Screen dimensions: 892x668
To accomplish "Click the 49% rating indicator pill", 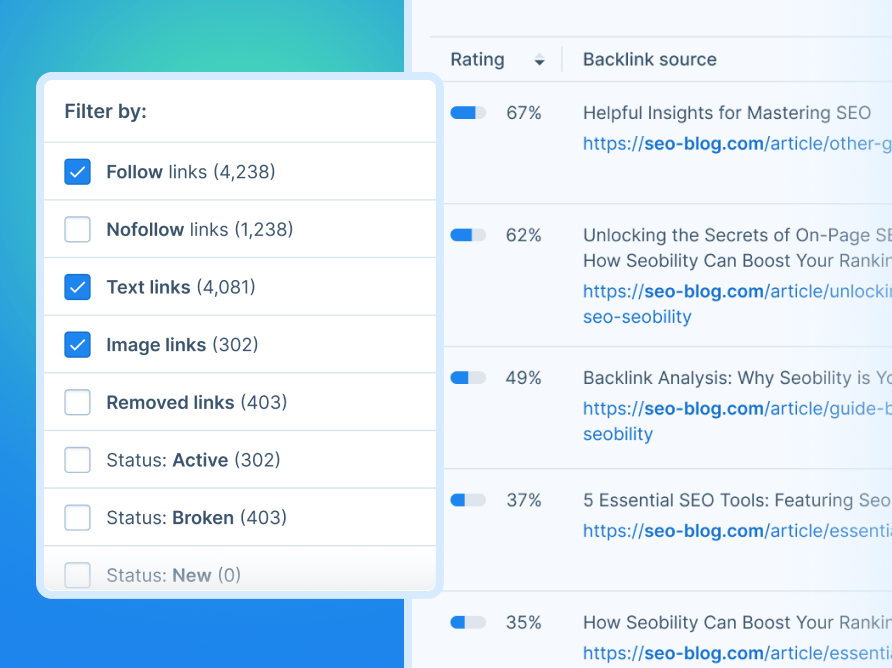I will click(x=467, y=378).
